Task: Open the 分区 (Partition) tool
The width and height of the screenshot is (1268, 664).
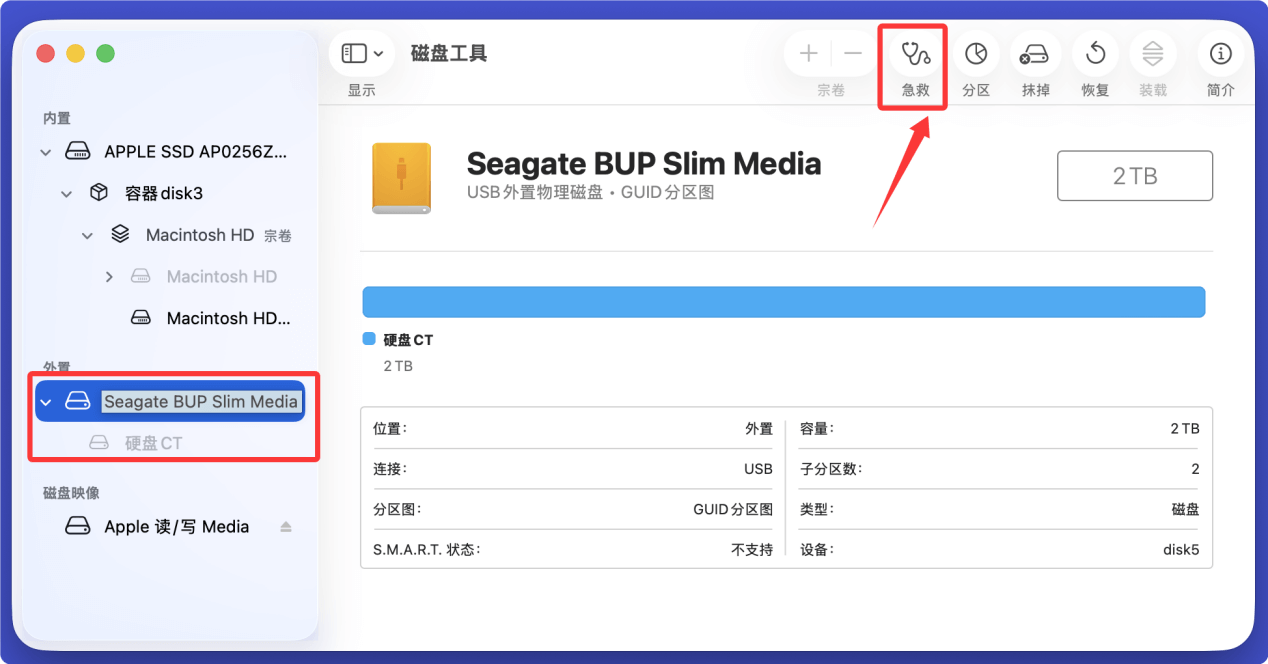Action: click(x=976, y=54)
